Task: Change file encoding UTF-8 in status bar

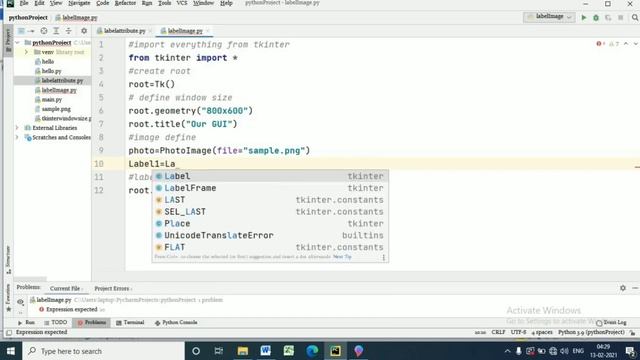Action: click(518, 332)
